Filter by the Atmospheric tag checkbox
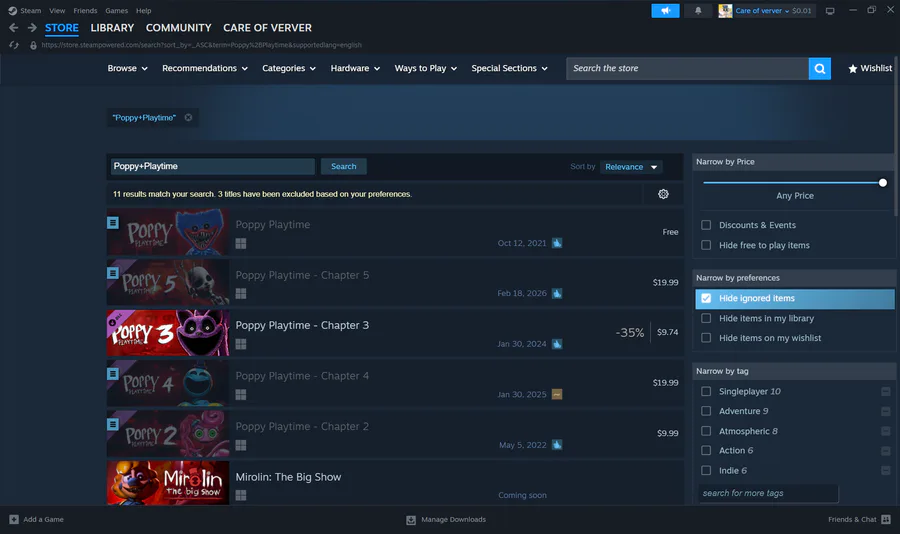 coord(706,431)
